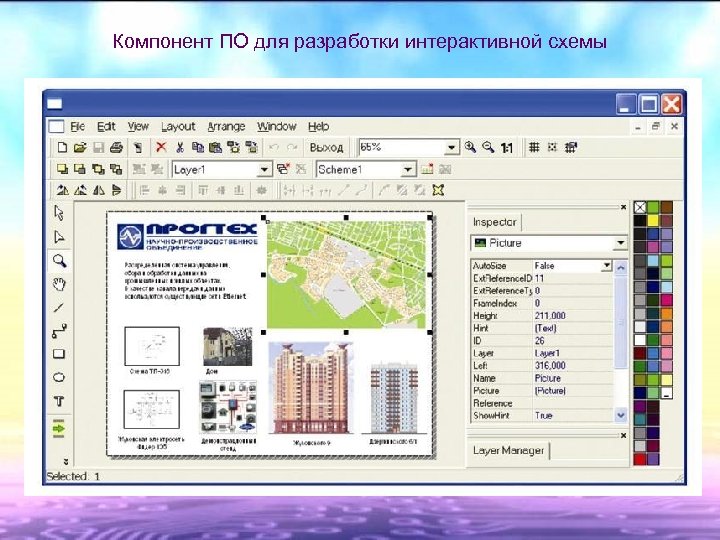Select the arrow pointer tool

coord(59,213)
